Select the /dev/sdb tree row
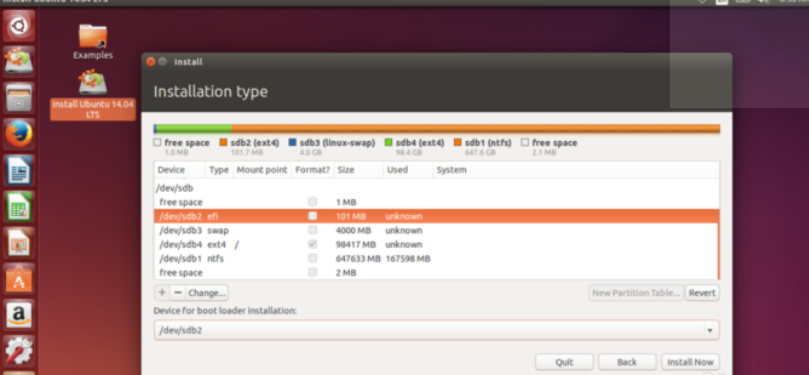This screenshot has width=809, height=375. click(x=436, y=188)
